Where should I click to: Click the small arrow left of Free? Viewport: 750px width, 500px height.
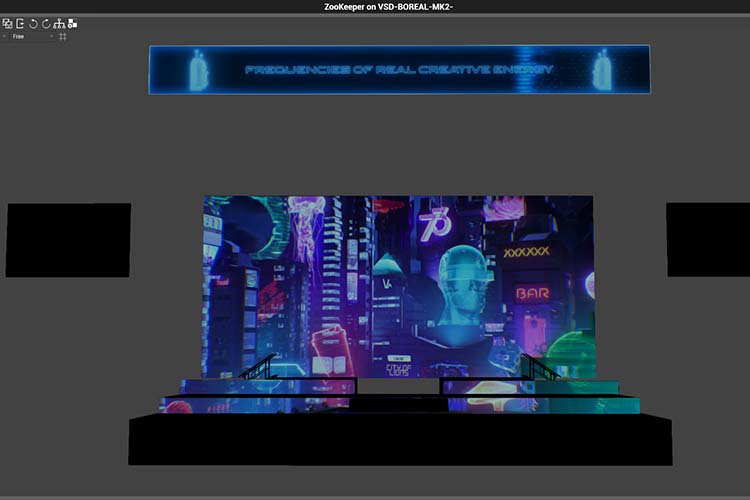[4, 36]
